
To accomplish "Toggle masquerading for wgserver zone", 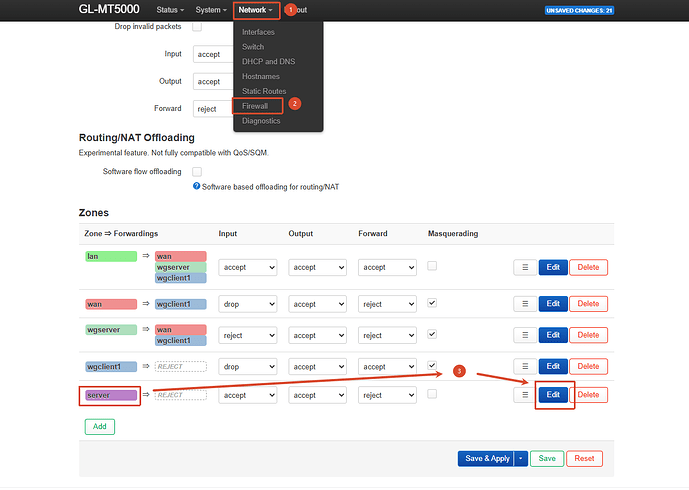I will [x=432, y=334].
